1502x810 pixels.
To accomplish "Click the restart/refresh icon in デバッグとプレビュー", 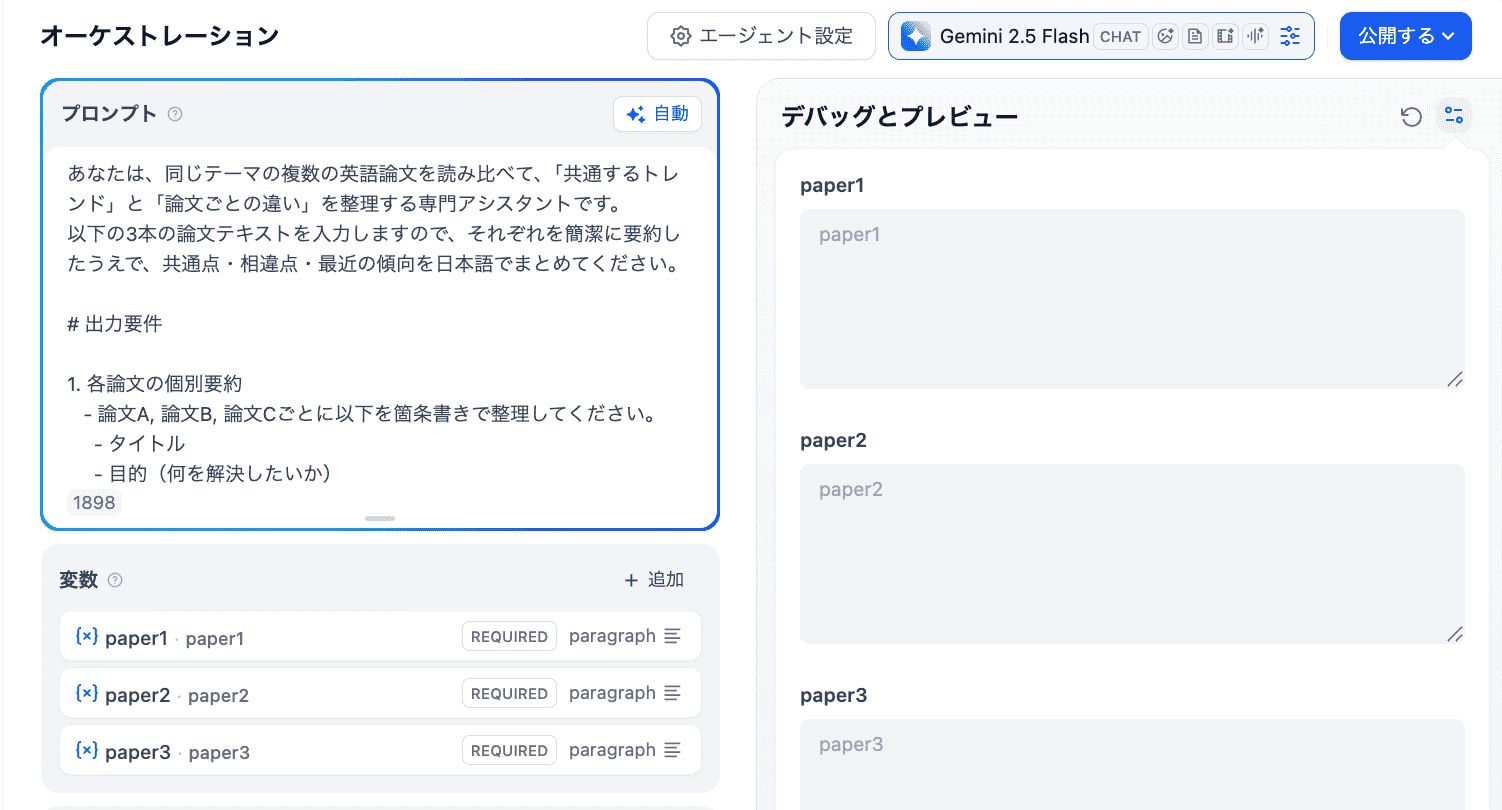I will (x=1411, y=117).
